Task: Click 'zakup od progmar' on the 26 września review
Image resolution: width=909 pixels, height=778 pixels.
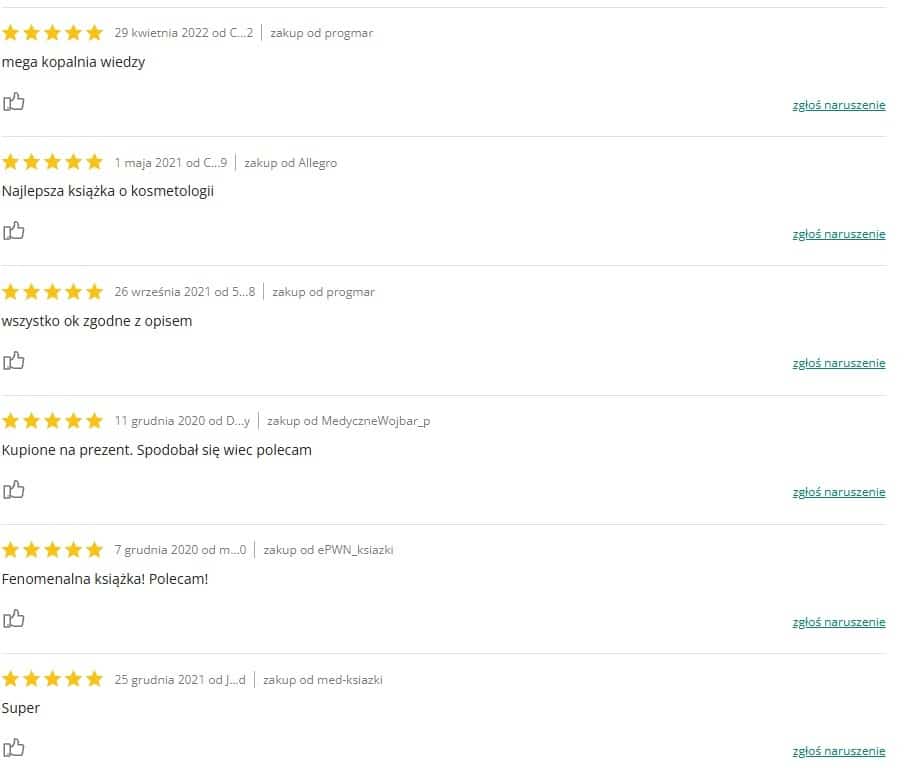Action: 323,292
